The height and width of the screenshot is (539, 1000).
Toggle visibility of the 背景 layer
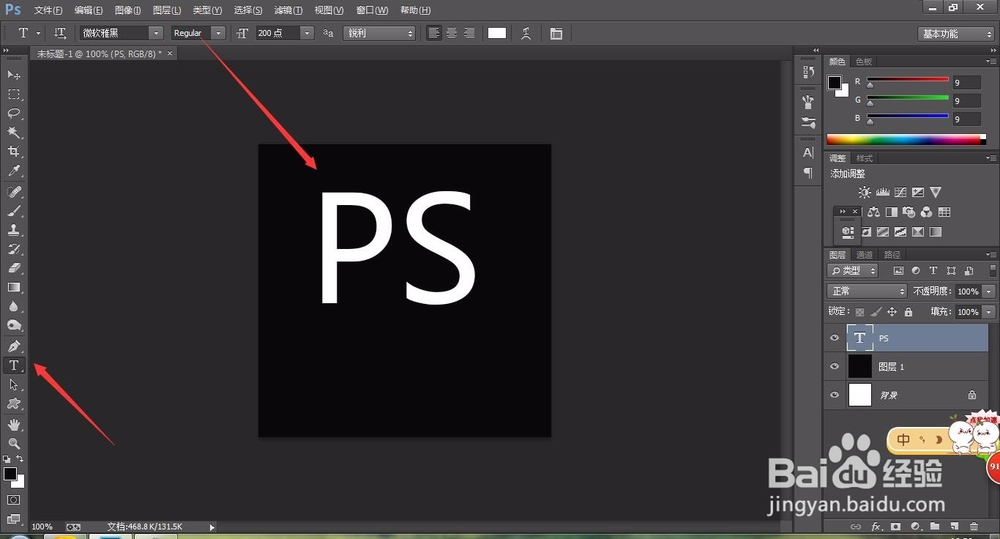click(834, 395)
